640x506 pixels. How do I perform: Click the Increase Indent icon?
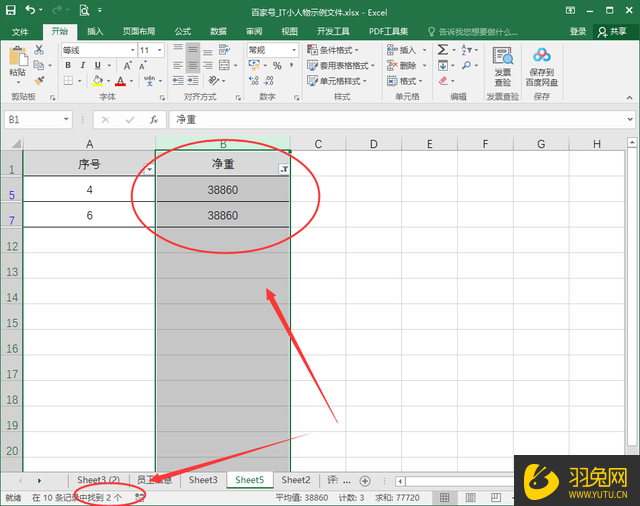(193, 80)
